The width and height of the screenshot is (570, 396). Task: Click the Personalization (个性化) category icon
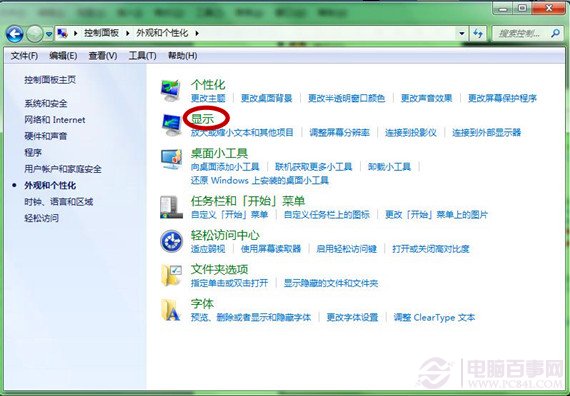click(x=170, y=90)
